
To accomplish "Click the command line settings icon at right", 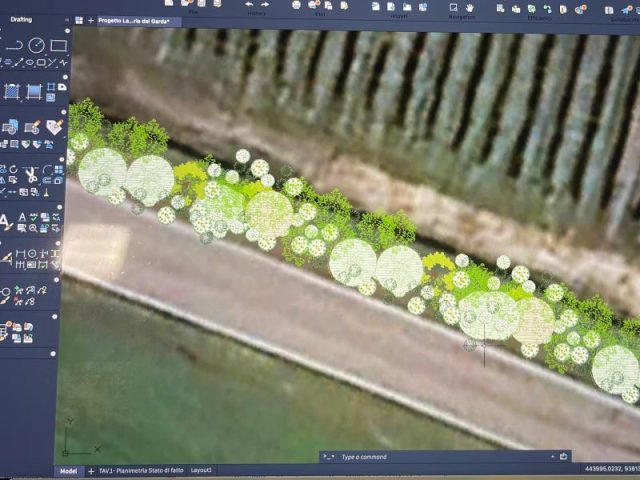I will coord(563,456).
